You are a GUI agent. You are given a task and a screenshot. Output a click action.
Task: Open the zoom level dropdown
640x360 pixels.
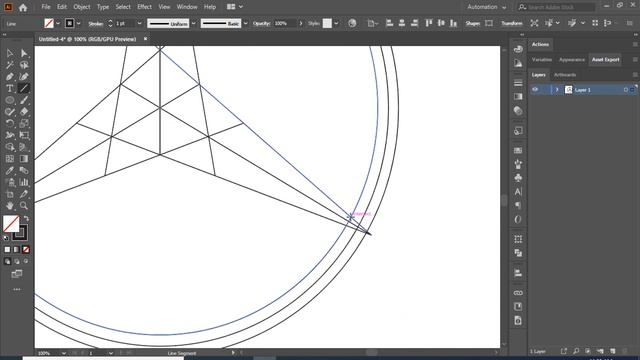coord(64,353)
